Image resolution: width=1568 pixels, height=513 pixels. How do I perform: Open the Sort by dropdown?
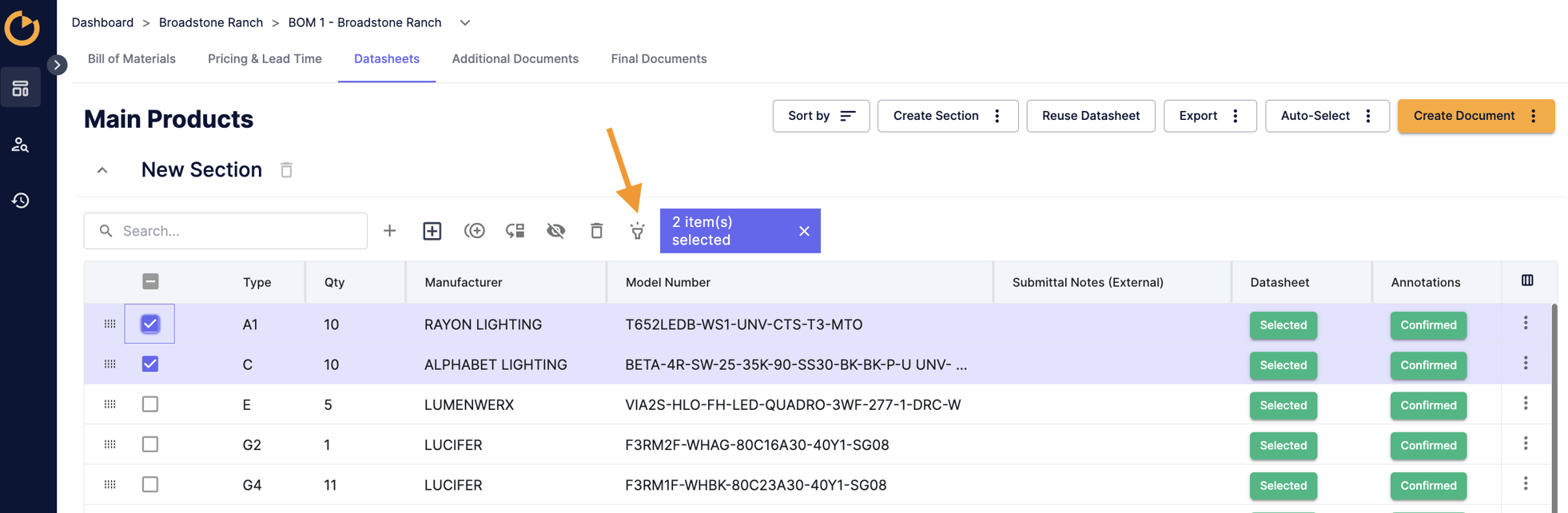(x=821, y=116)
